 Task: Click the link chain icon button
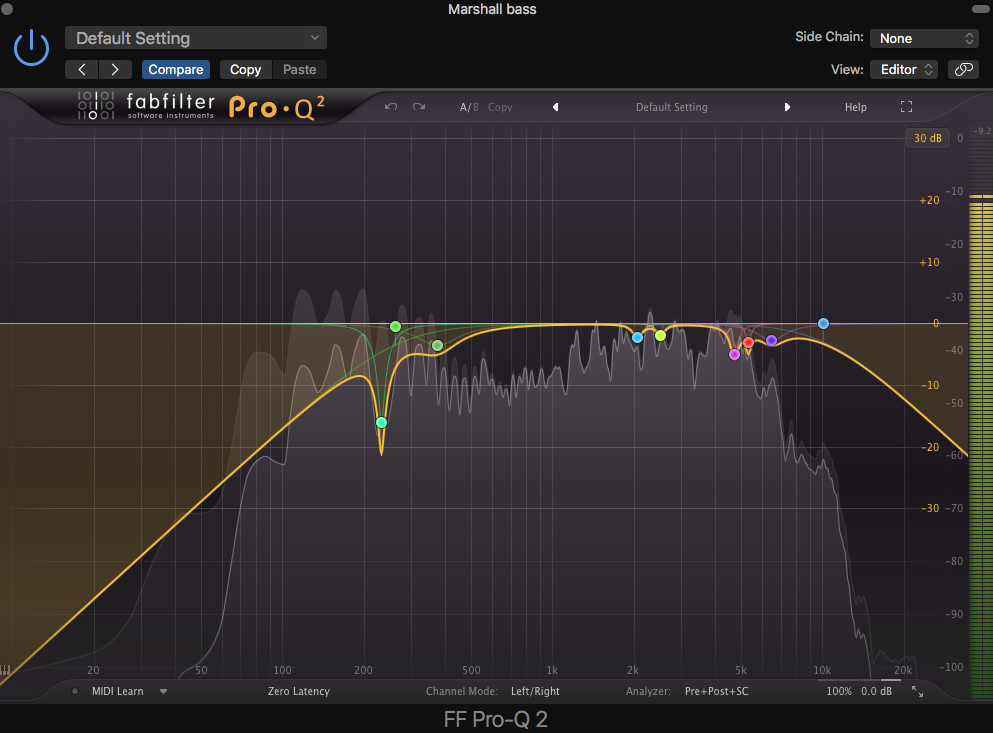tap(963, 69)
